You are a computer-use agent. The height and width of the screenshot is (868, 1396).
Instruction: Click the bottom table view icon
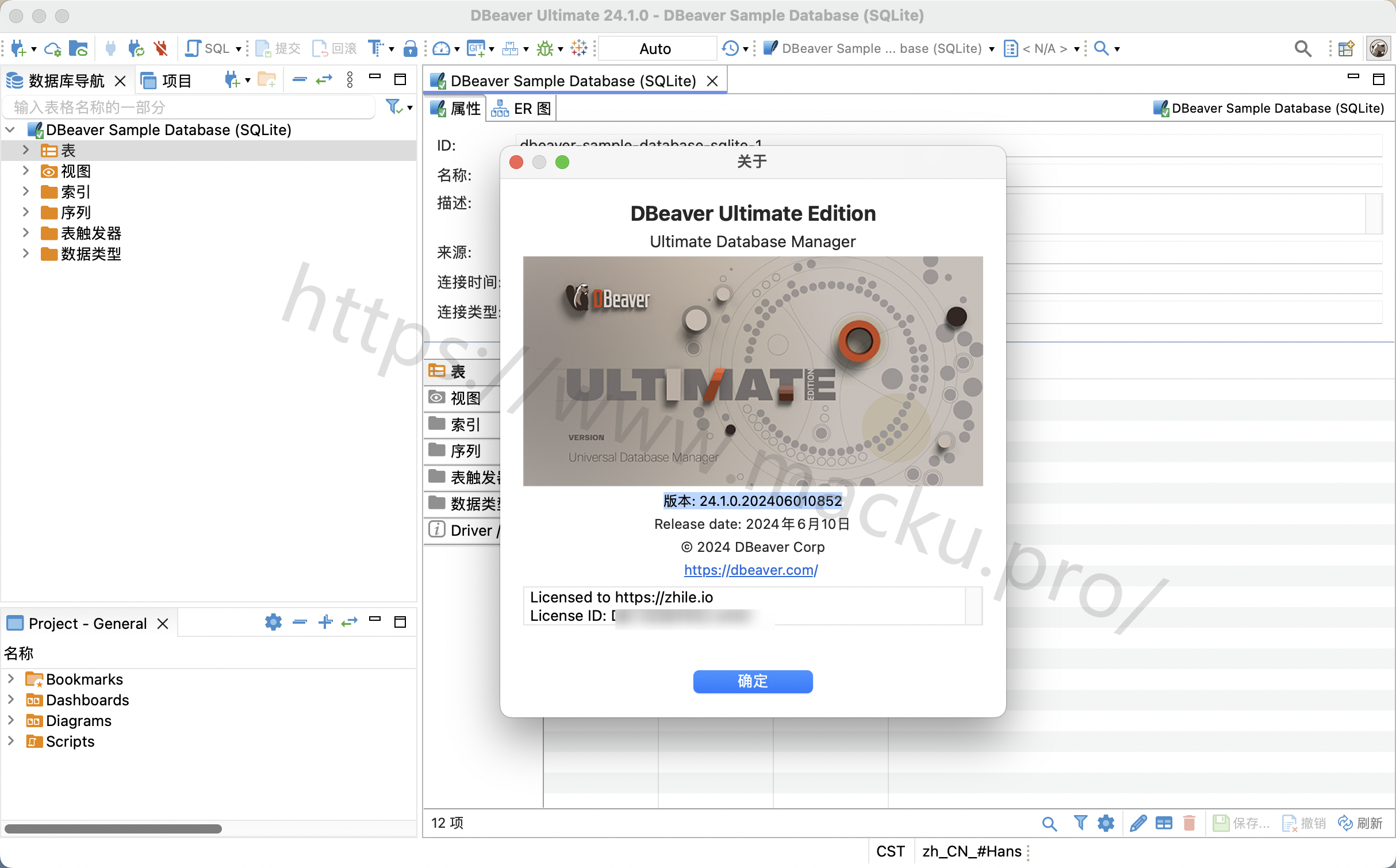click(x=1164, y=824)
